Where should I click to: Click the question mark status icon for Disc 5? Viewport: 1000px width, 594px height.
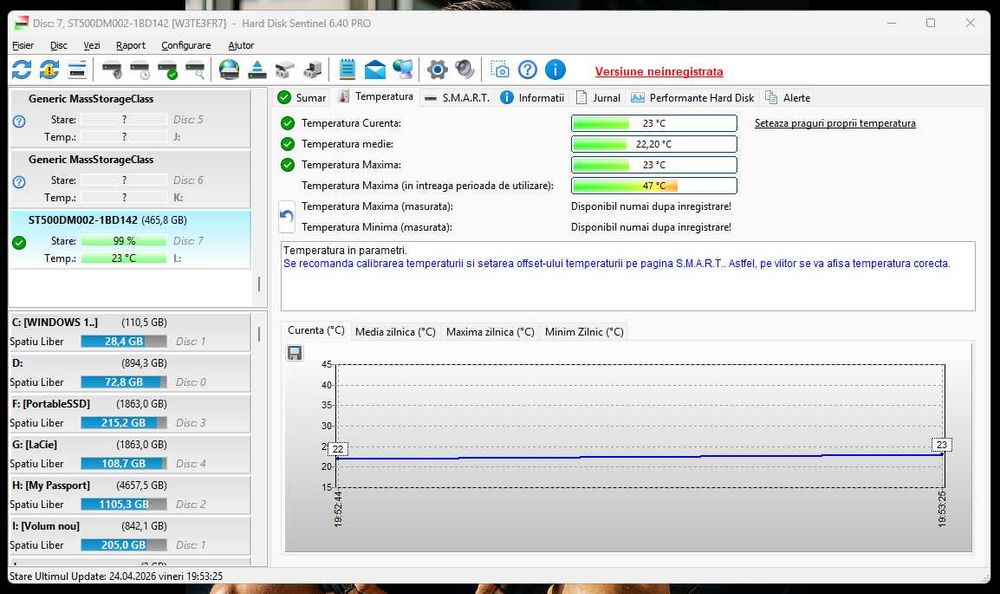[x=19, y=121]
